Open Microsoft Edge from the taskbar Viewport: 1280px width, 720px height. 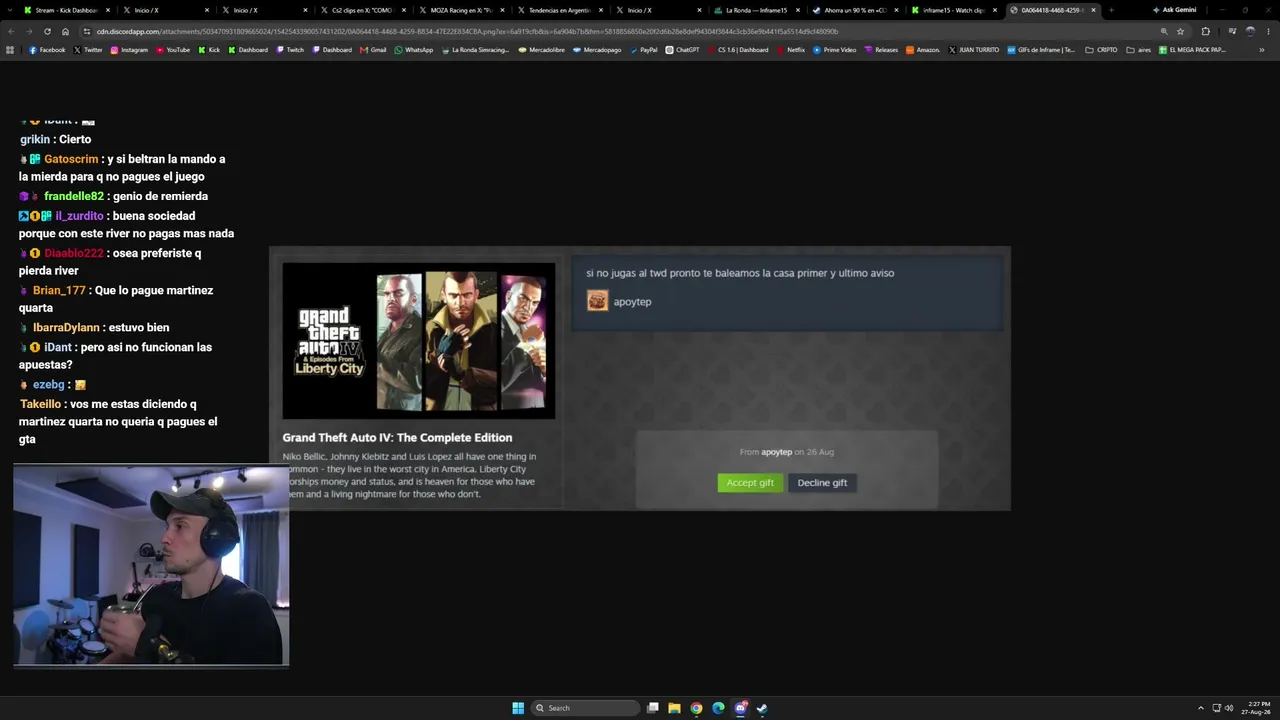pos(718,708)
